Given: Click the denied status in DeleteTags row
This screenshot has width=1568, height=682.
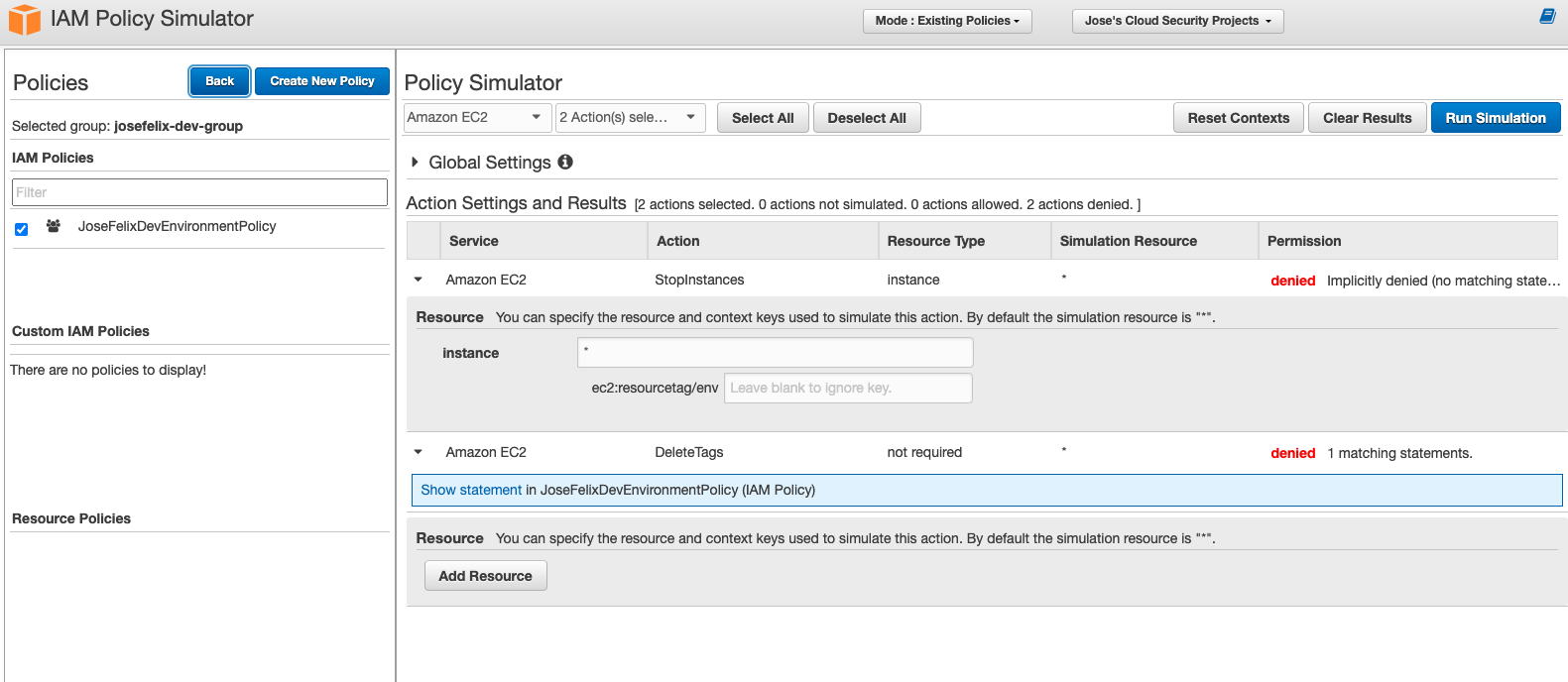Looking at the screenshot, I should click(1293, 453).
